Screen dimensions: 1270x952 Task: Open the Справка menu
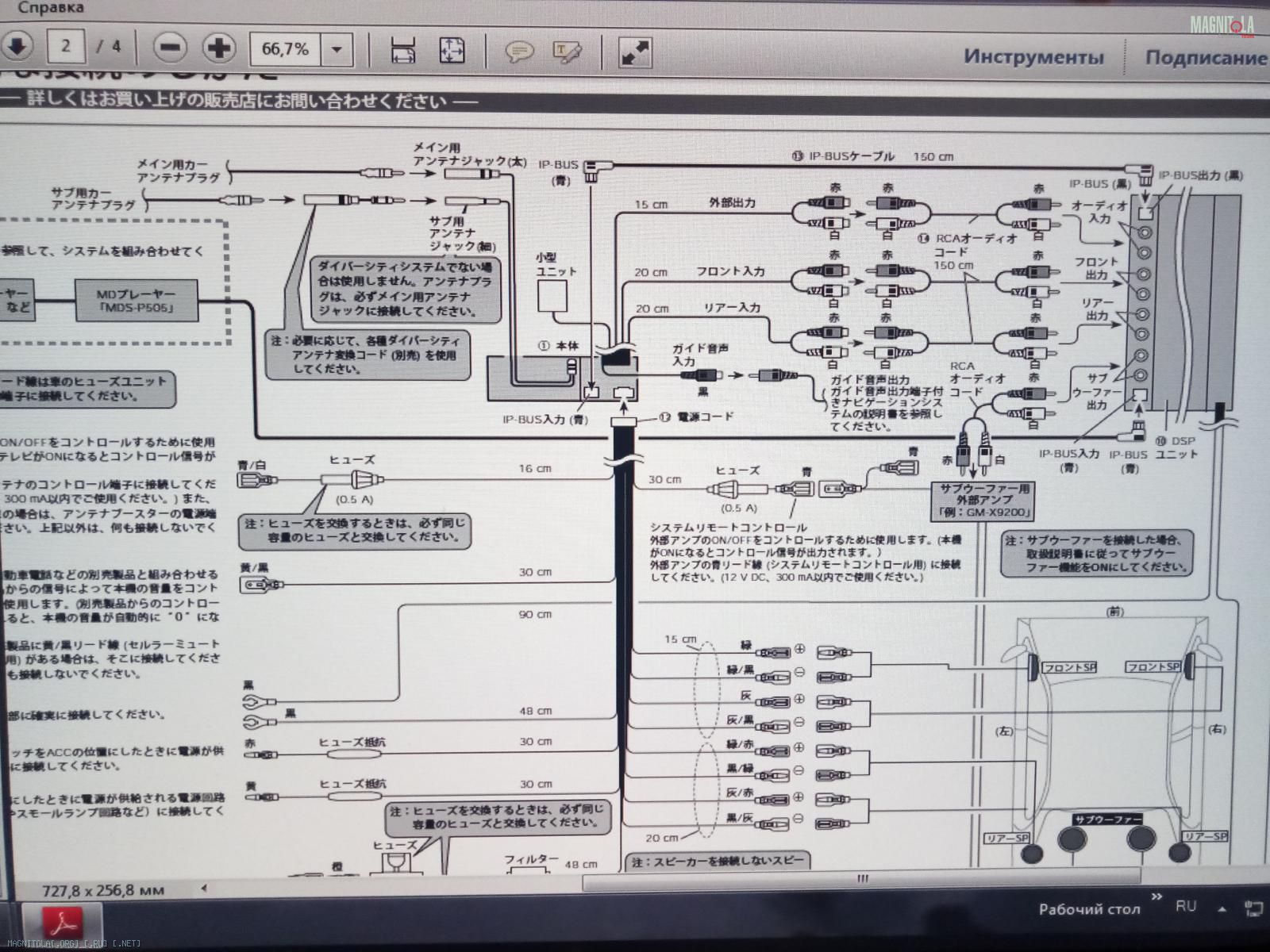pyautogui.click(x=49, y=8)
